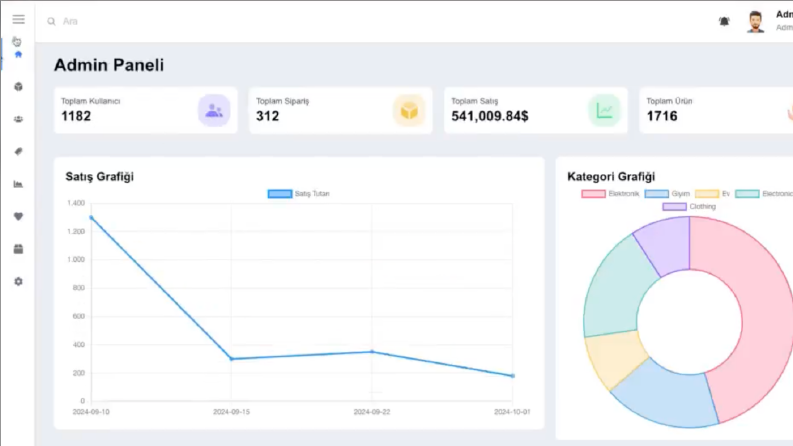
Task: Click the 2024-09-15 data point on sales chart
Action: click(232, 359)
